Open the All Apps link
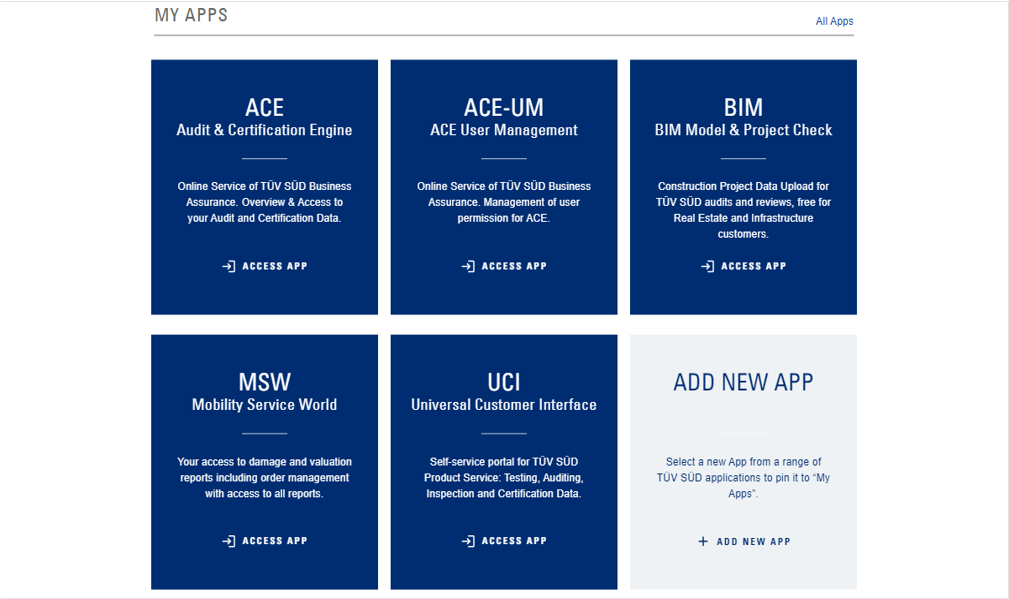 (x=834, y=21)
